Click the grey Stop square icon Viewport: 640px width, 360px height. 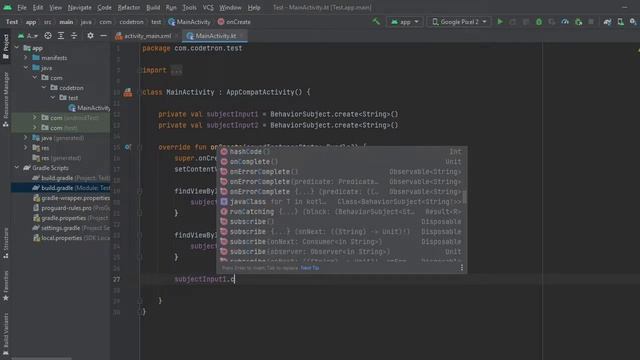click(591, 22)
